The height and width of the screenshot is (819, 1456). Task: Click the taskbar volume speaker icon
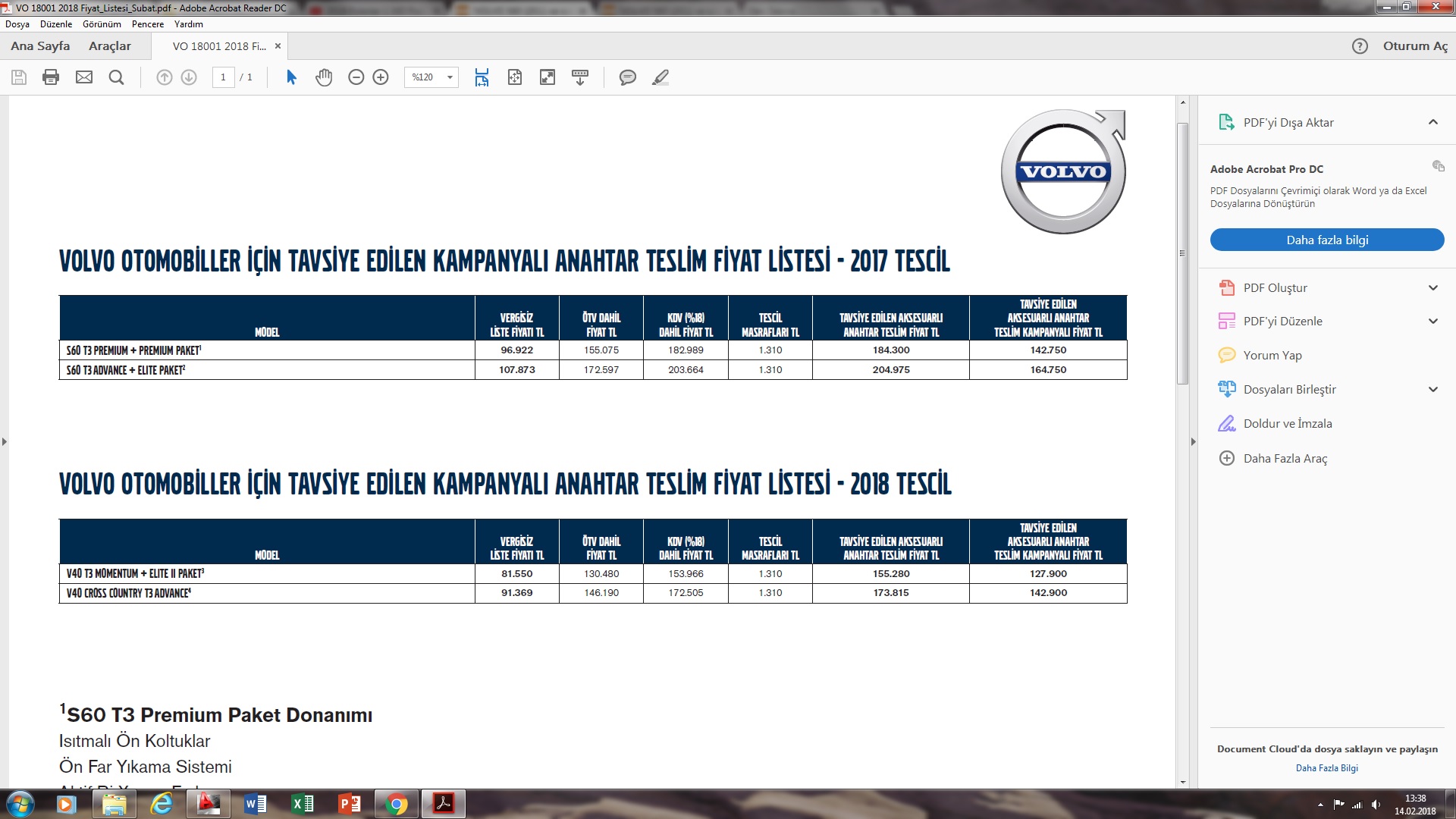pyautogui.click(x=1376, y=805)
